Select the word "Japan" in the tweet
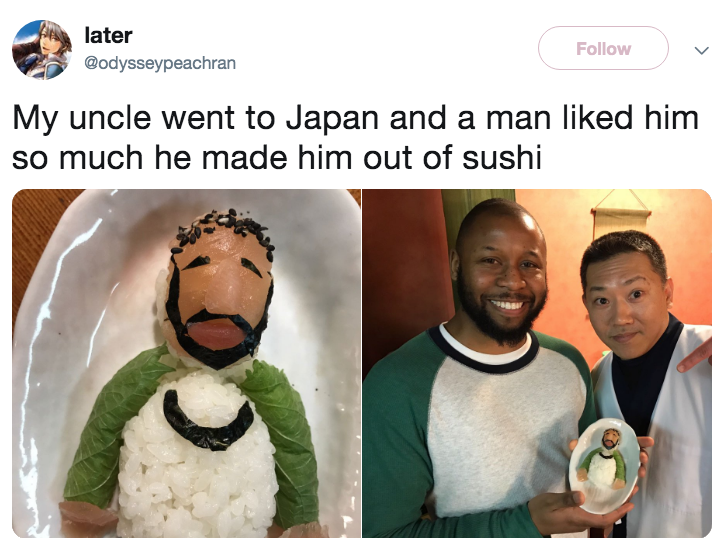The image size is (716, 548). click(x=332, y=118)
